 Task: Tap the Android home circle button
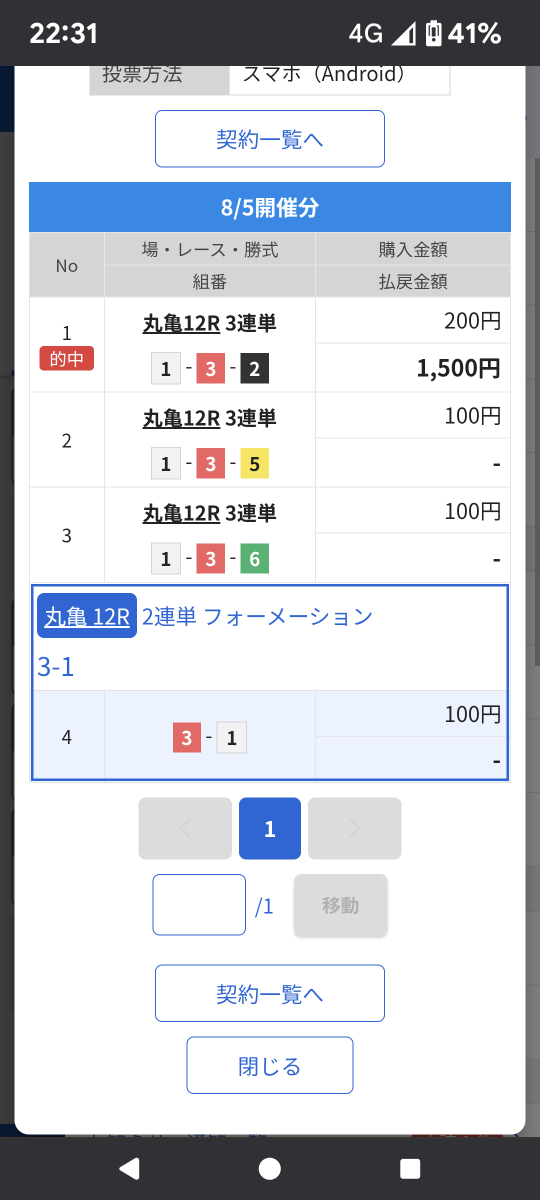[x=270, y=1168]
